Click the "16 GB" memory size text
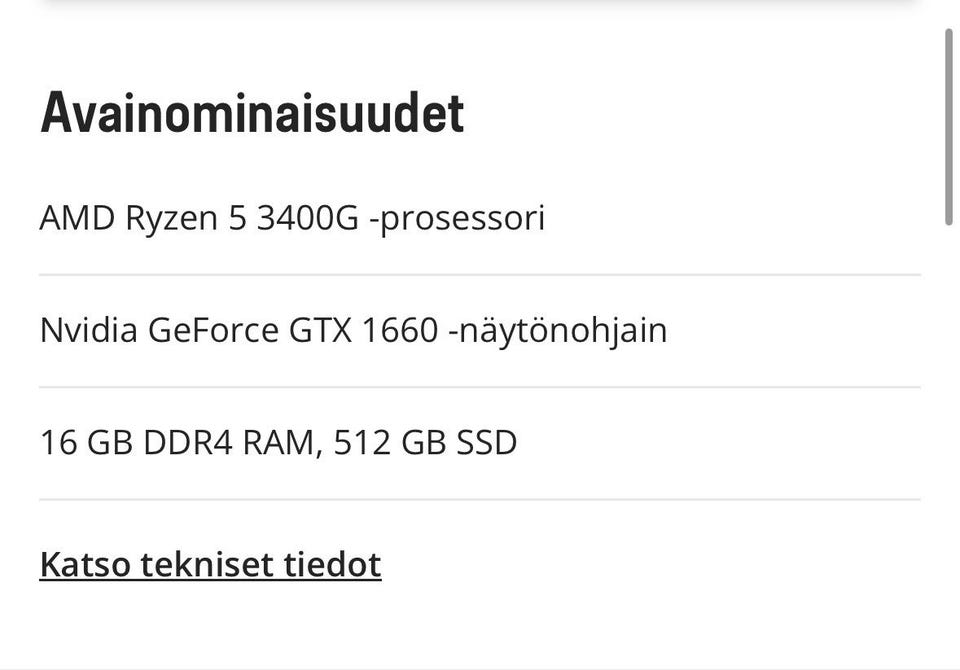Image resolution: width=960 pixels, height=670 pixels. pos(86,442)
